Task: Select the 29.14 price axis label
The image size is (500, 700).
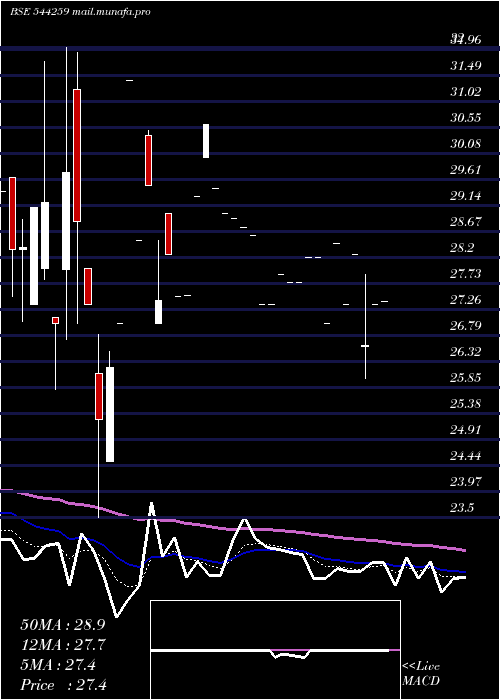Action: pyautogui.click(x=466, y=196)
